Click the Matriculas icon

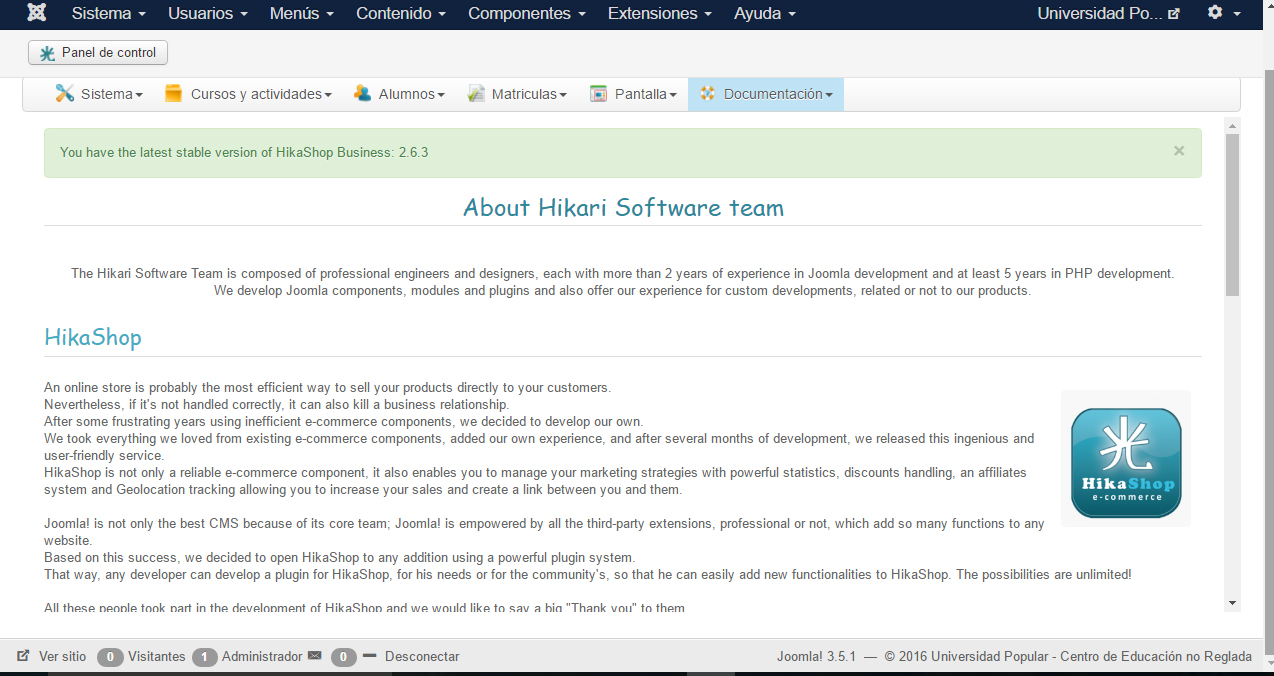(476, 93)
